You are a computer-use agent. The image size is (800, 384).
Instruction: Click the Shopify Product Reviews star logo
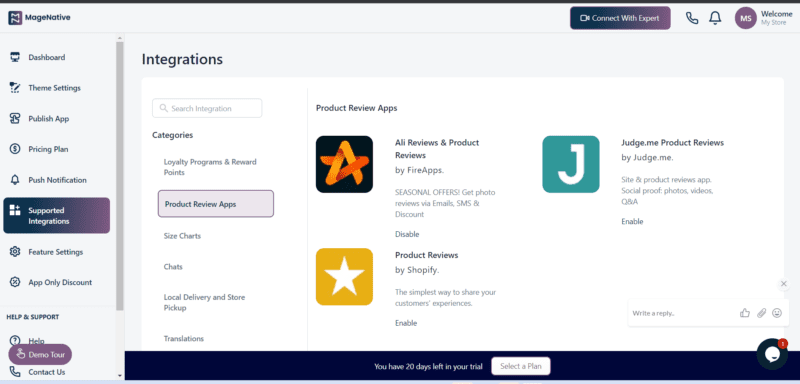[x=344, y=276]
